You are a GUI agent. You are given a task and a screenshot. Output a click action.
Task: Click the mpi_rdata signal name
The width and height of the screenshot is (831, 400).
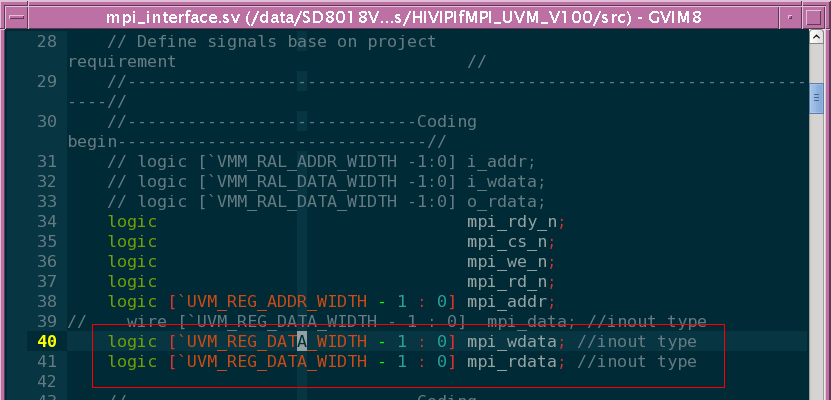(512, 361)
